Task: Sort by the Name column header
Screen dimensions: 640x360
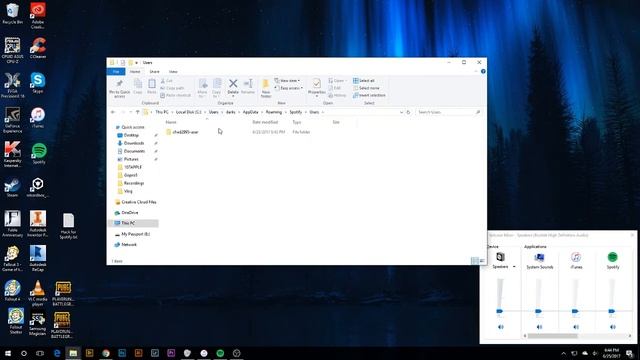Action: pyautogui.click(x=171, y=122)
